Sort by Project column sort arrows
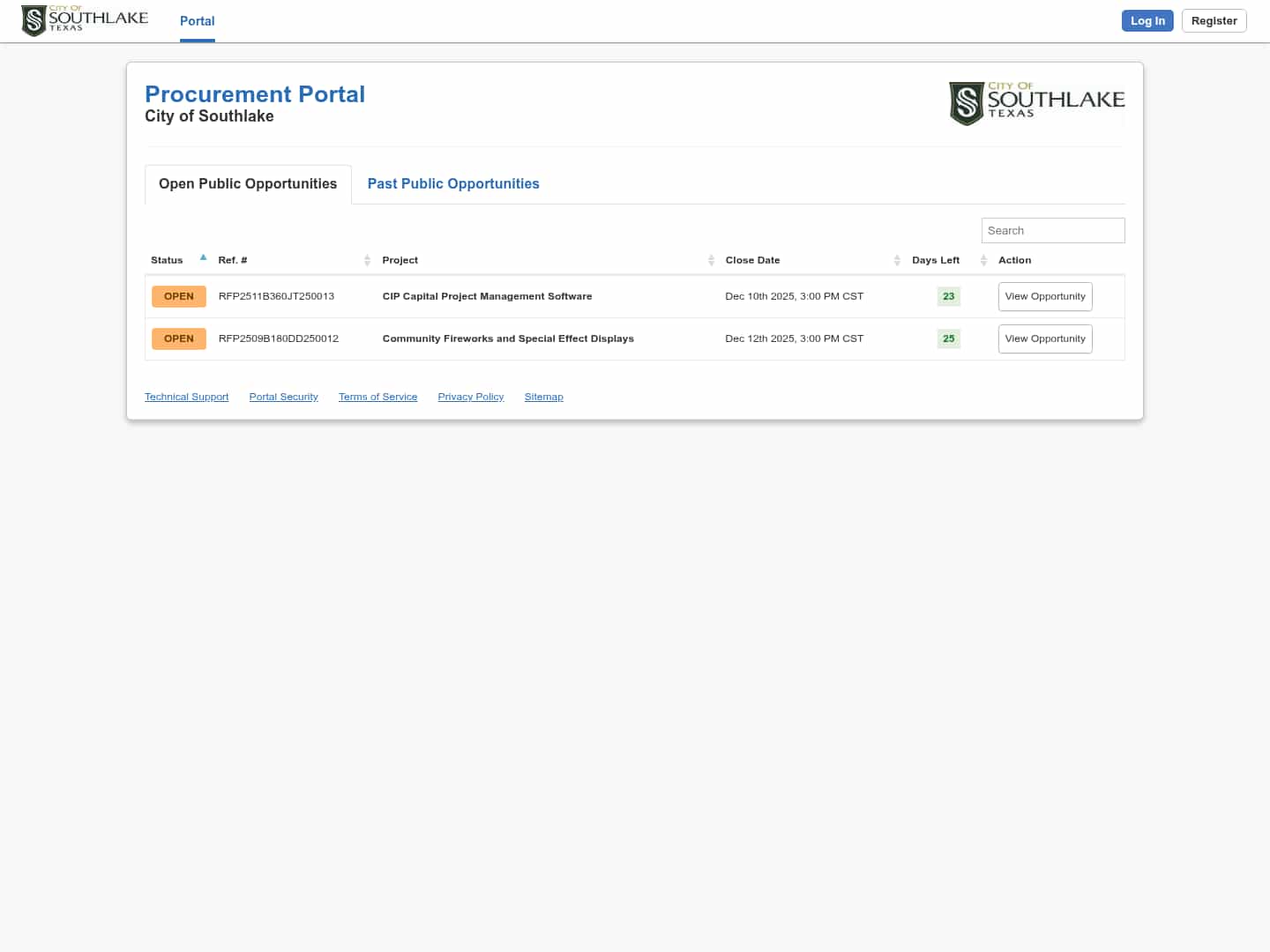The image size is (1270, 952). 711,260
